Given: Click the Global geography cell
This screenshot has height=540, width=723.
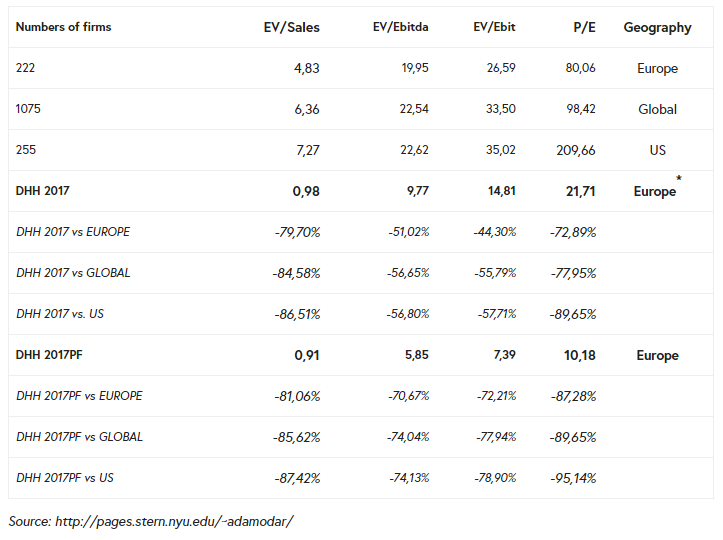Looking at the screenshot, I should (657, 109).
